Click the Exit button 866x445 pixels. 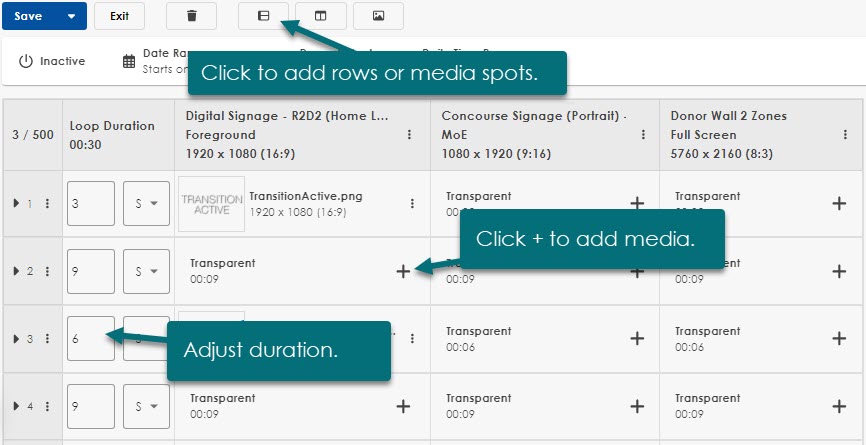click(x=119, y=16)
